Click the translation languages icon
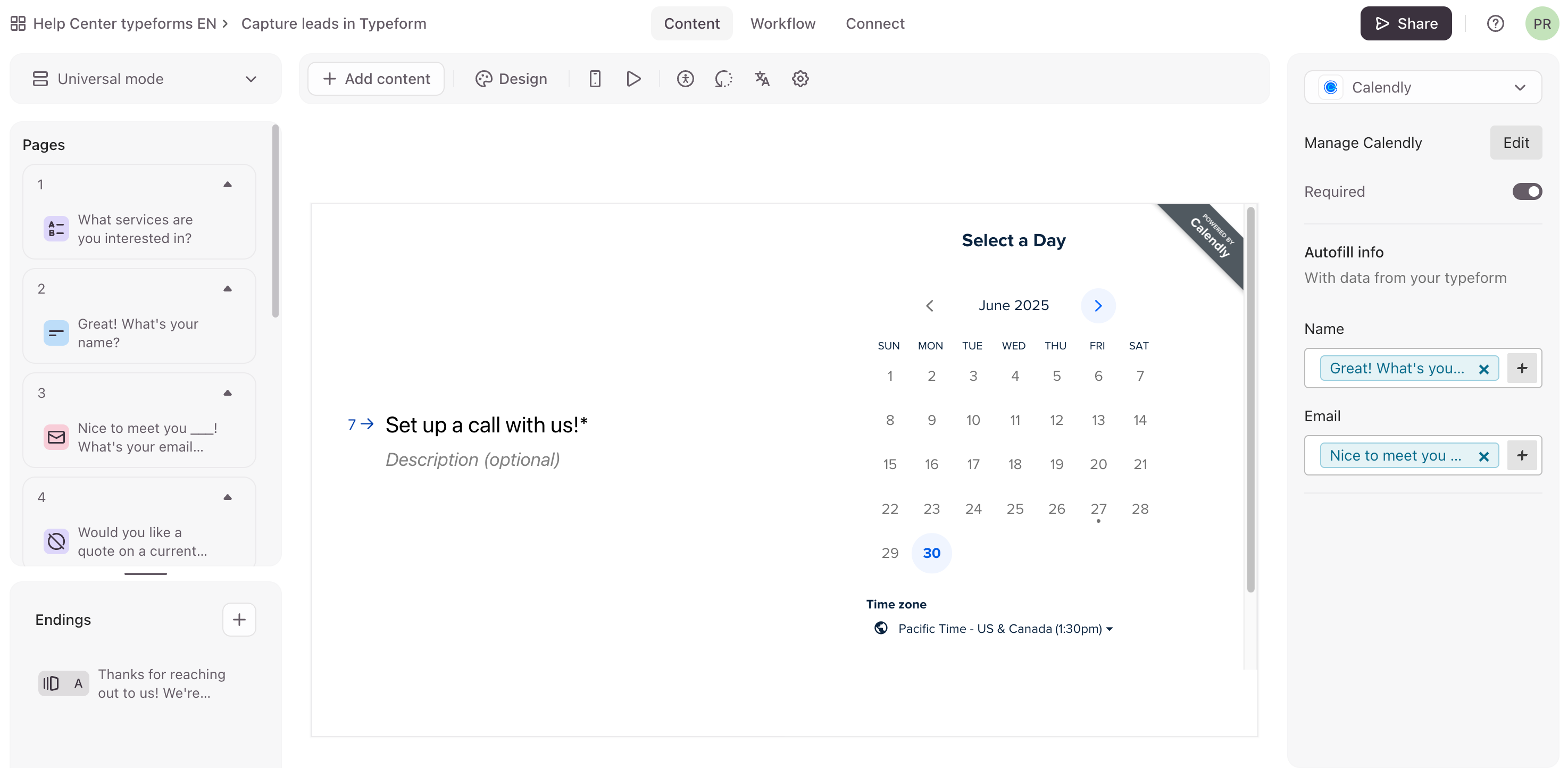 (762, 79)
